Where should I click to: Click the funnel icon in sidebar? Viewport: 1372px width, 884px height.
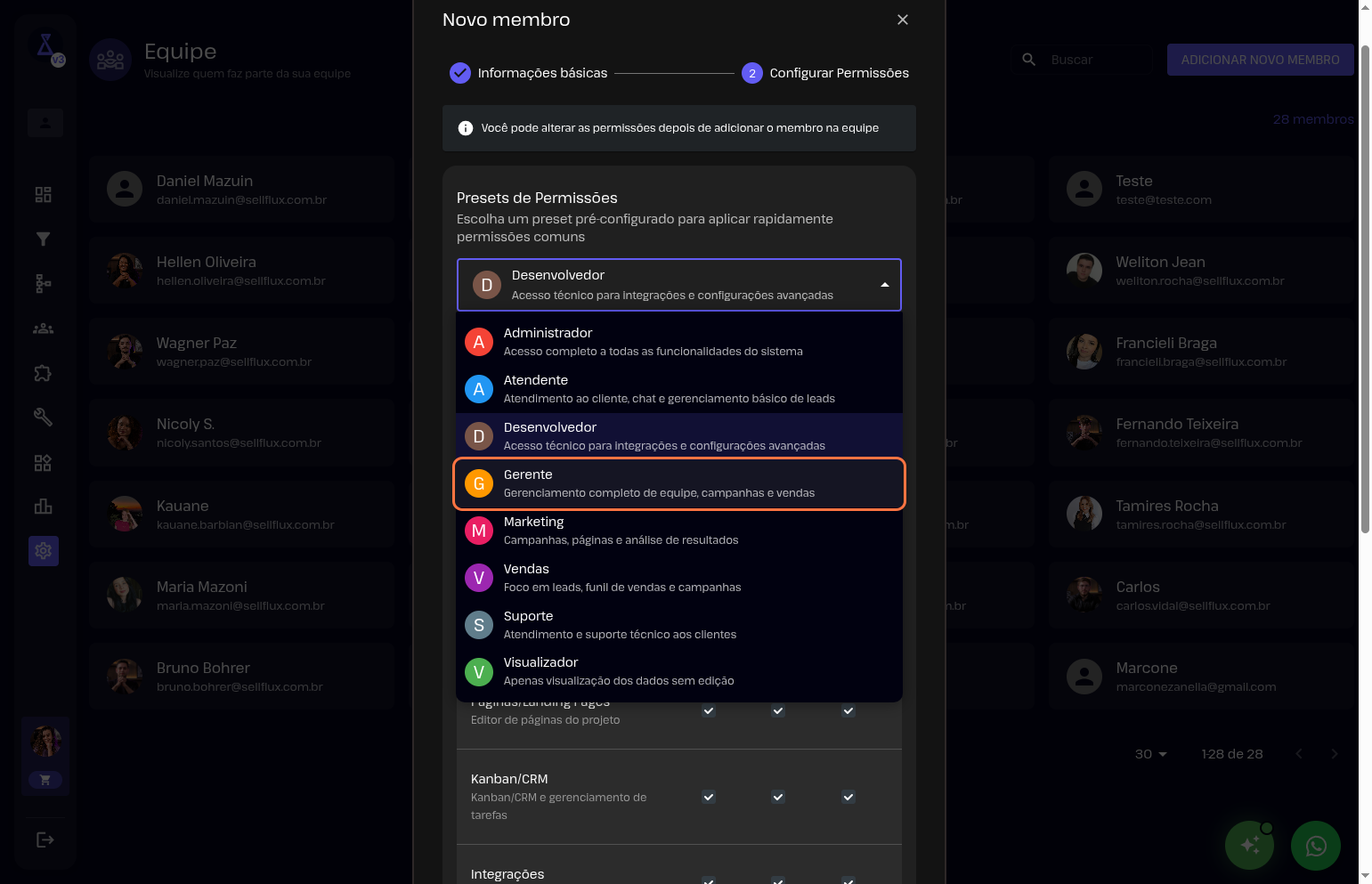coord(43,239)
